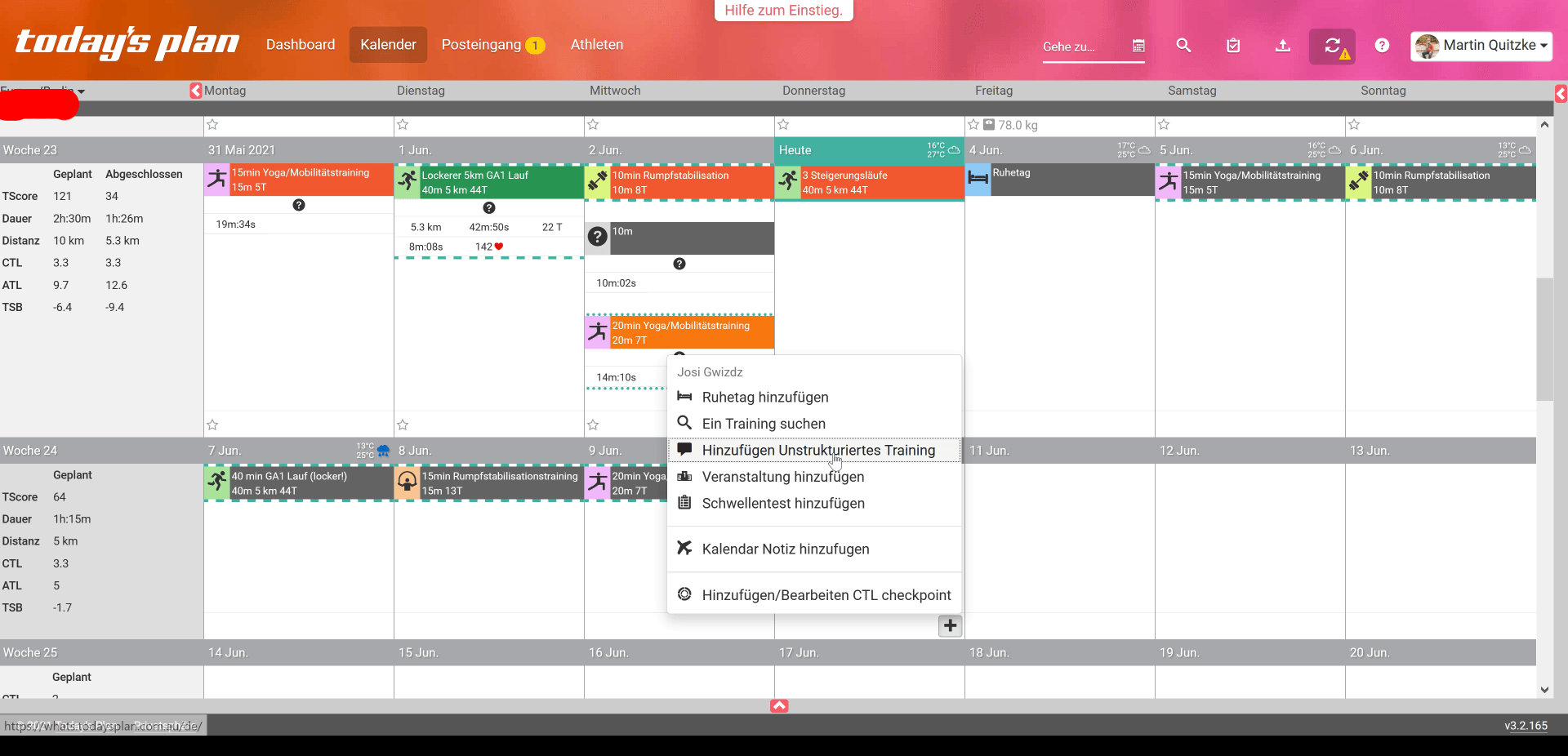Toggle the star above Heute column
Viewport: 1568px width, 756px height.
click(783, 125)
